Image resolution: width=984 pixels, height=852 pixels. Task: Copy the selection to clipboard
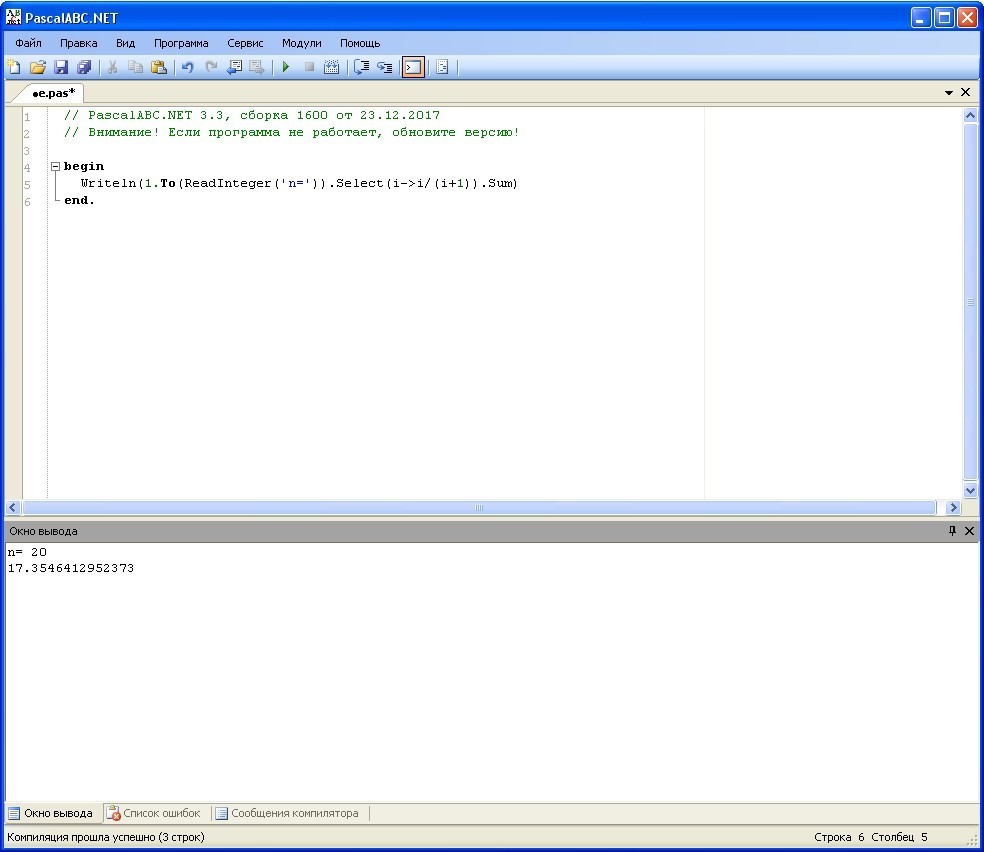pos(135,67)
